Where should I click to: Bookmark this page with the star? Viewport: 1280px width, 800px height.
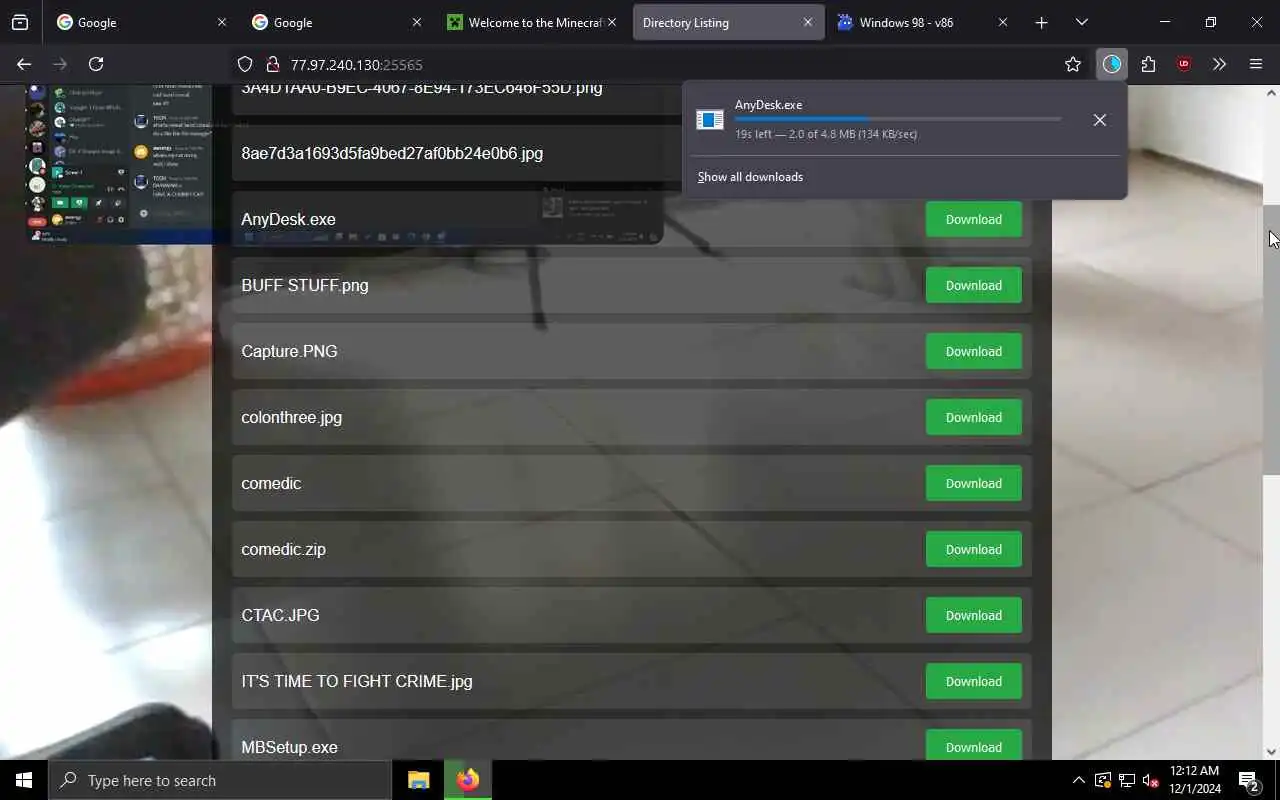1073,64
